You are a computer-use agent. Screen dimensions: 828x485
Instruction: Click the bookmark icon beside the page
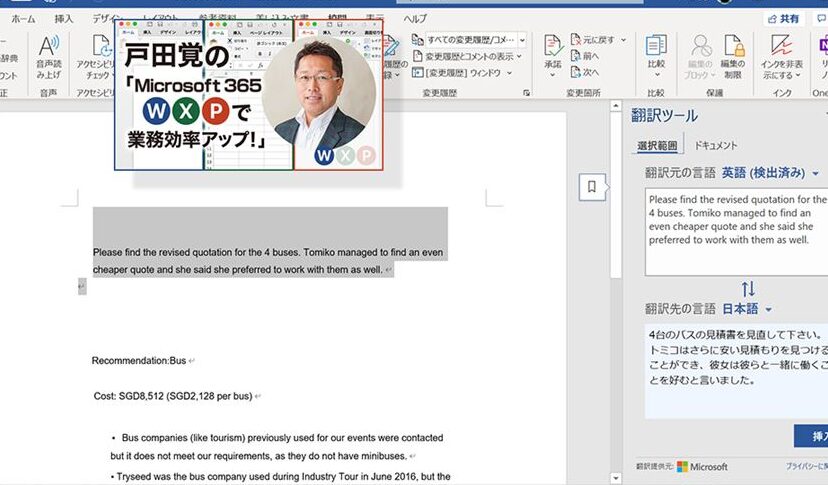point(592,186)
